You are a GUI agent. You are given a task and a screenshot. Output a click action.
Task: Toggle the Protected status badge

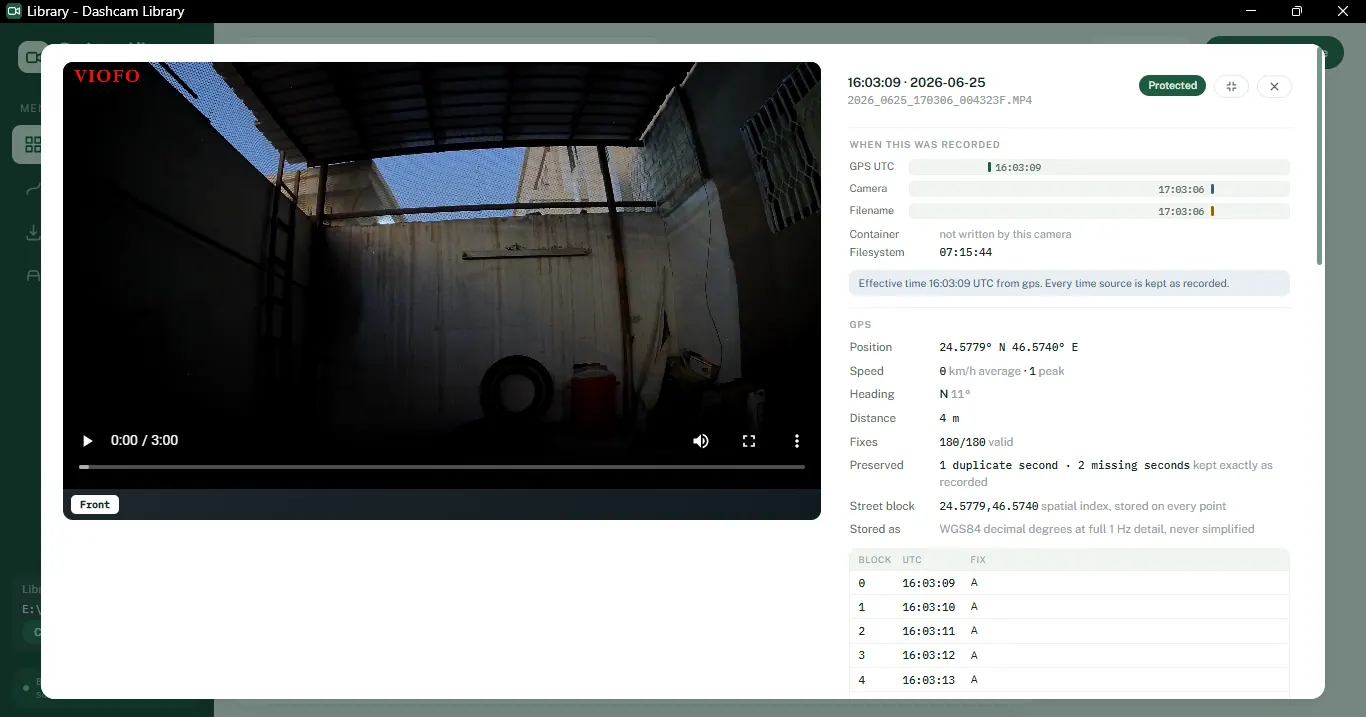click(x=1172, y=86)
